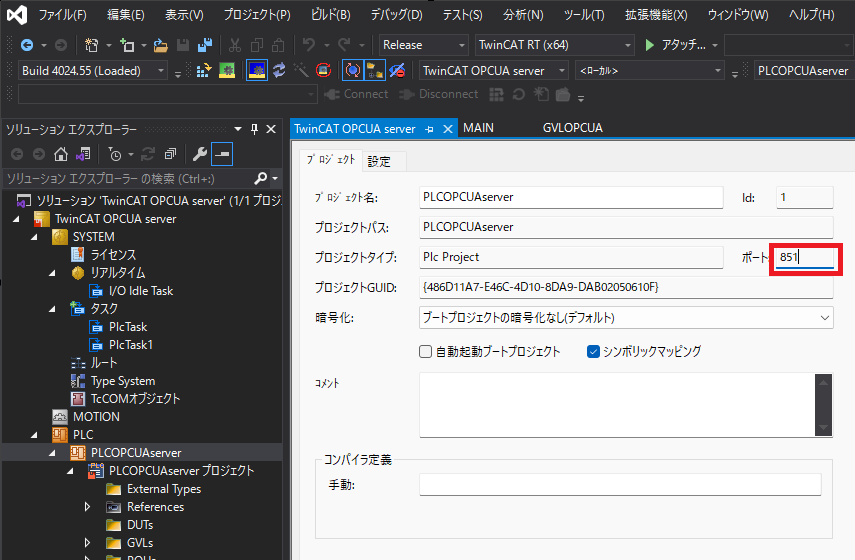
Task: Switch to the MAIN editor tab
Action: [x=478, y=128]
